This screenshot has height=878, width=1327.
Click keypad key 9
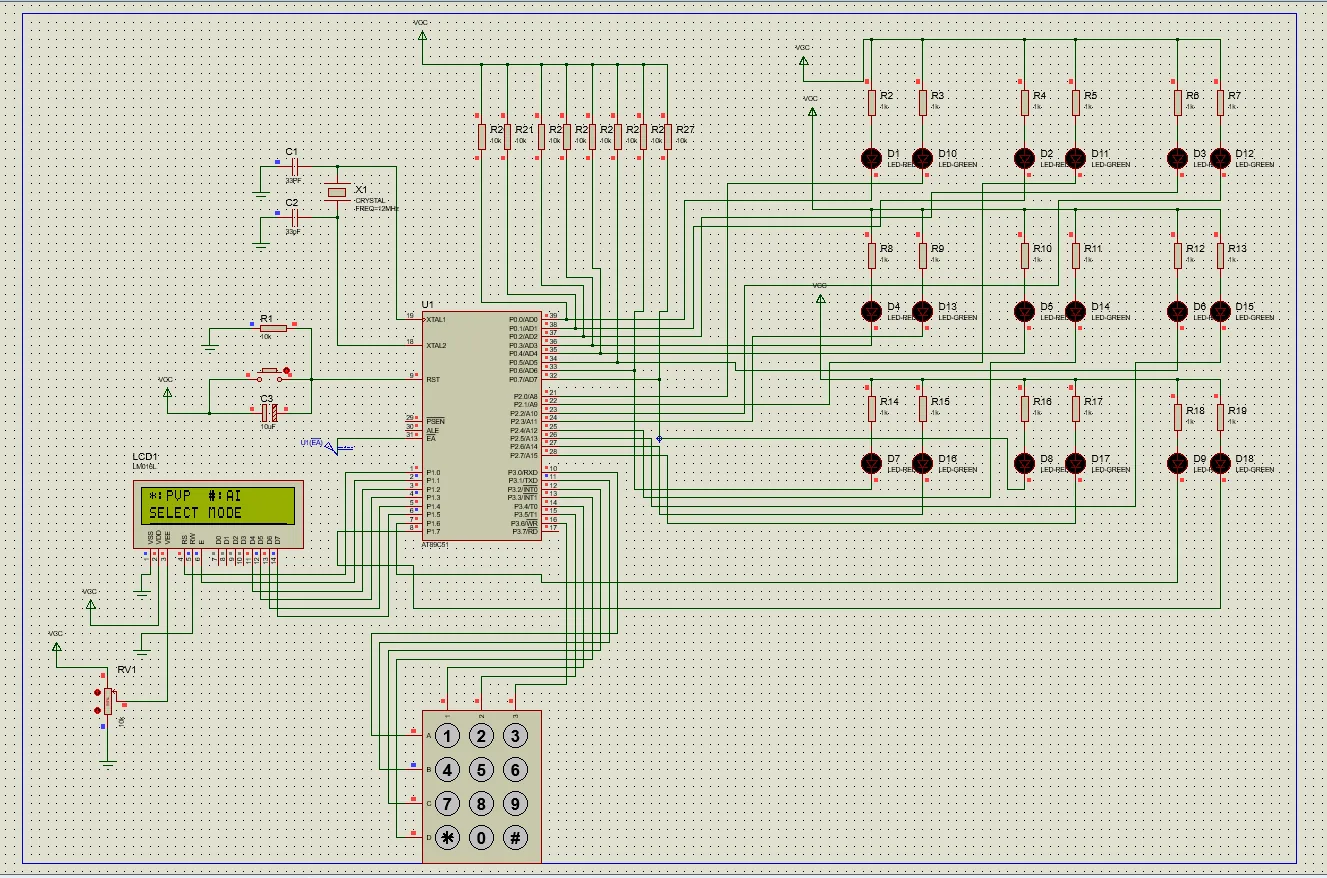[x=515, y=803]
